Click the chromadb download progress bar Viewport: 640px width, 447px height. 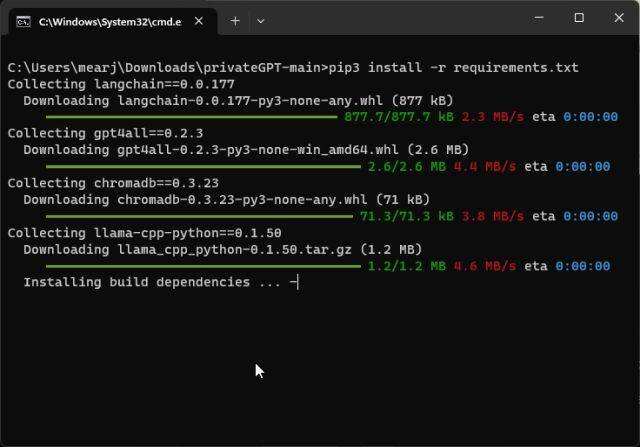[x=199, y=216]
